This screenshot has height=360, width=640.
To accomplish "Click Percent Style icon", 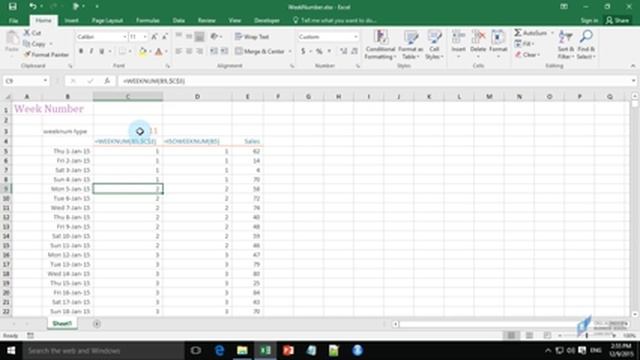I will tap(319, 51).
